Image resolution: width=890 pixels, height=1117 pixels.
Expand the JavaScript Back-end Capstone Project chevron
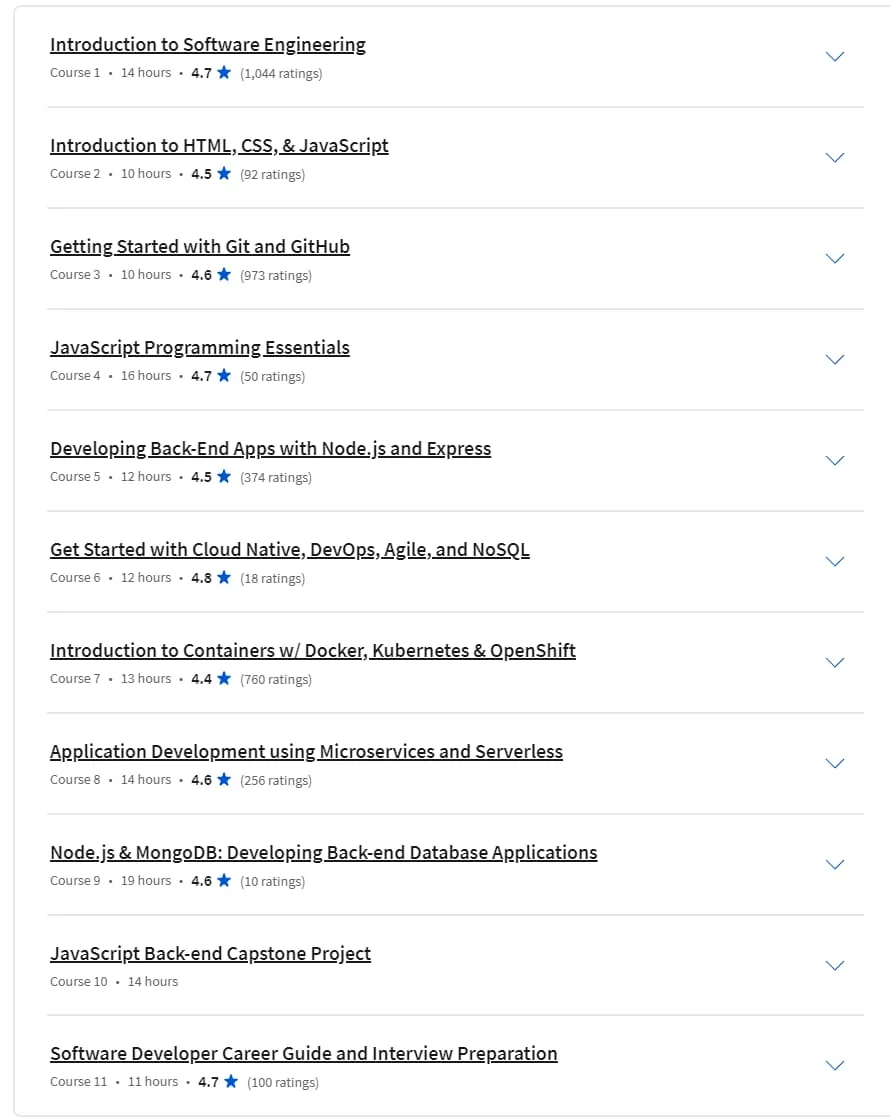tap(834, 966)
